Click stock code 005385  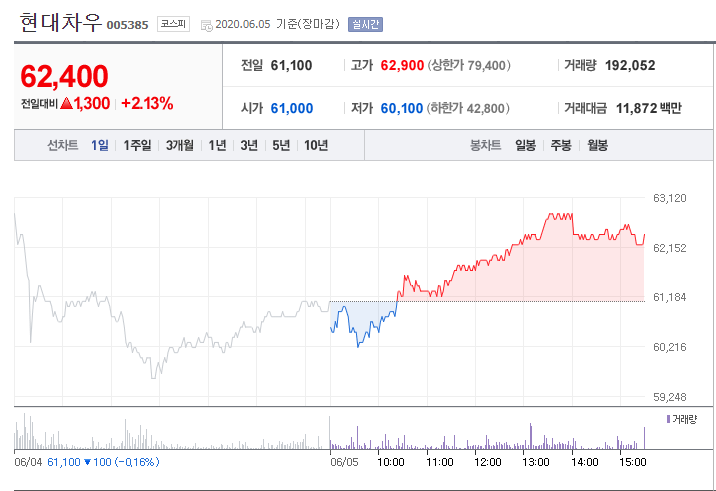pos(127,25)
